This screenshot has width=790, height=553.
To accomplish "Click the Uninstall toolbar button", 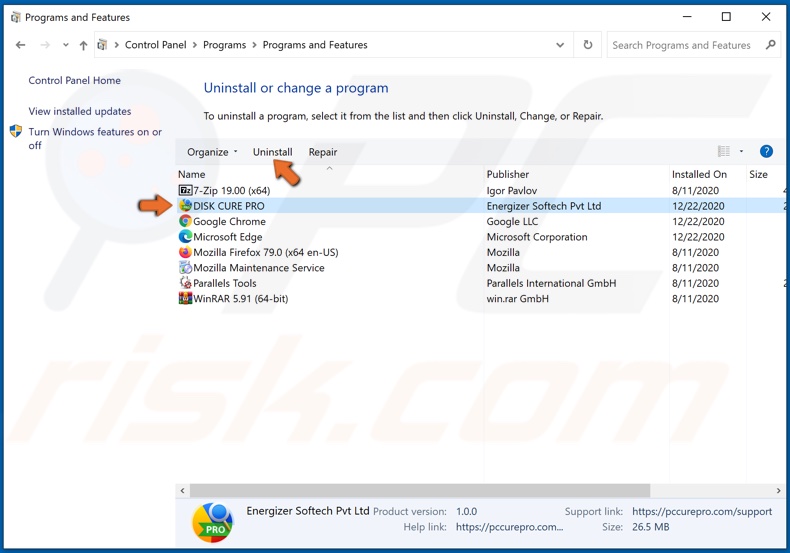I will (x=273, y=152).
